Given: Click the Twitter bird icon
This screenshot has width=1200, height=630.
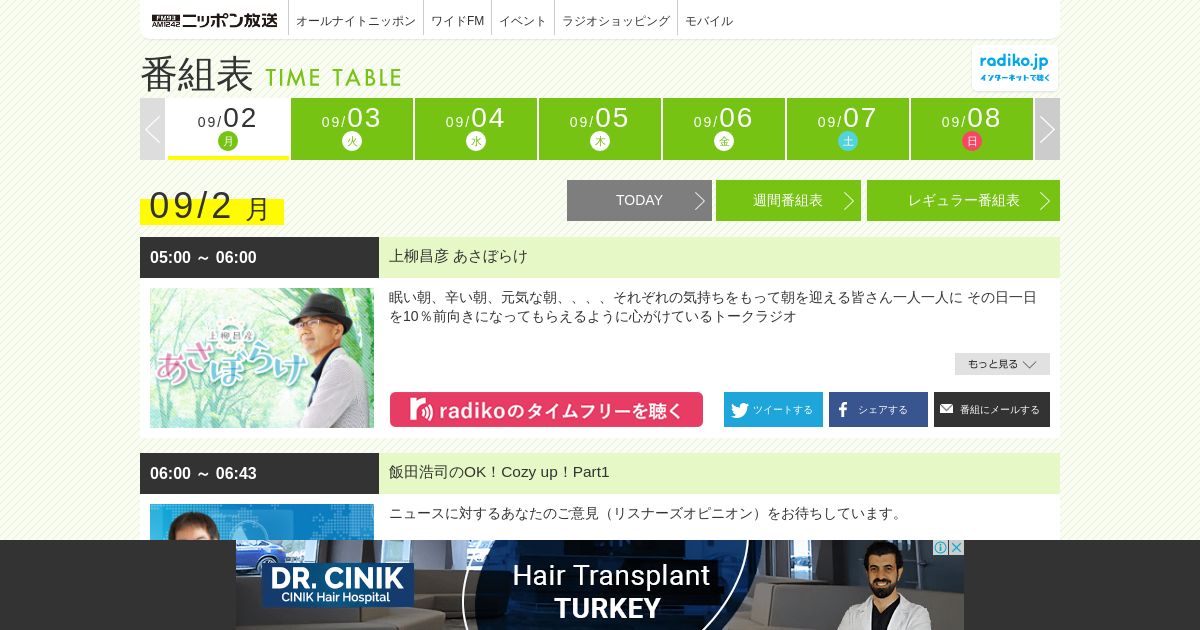Looking at the screenshot, I should point(740,410).
